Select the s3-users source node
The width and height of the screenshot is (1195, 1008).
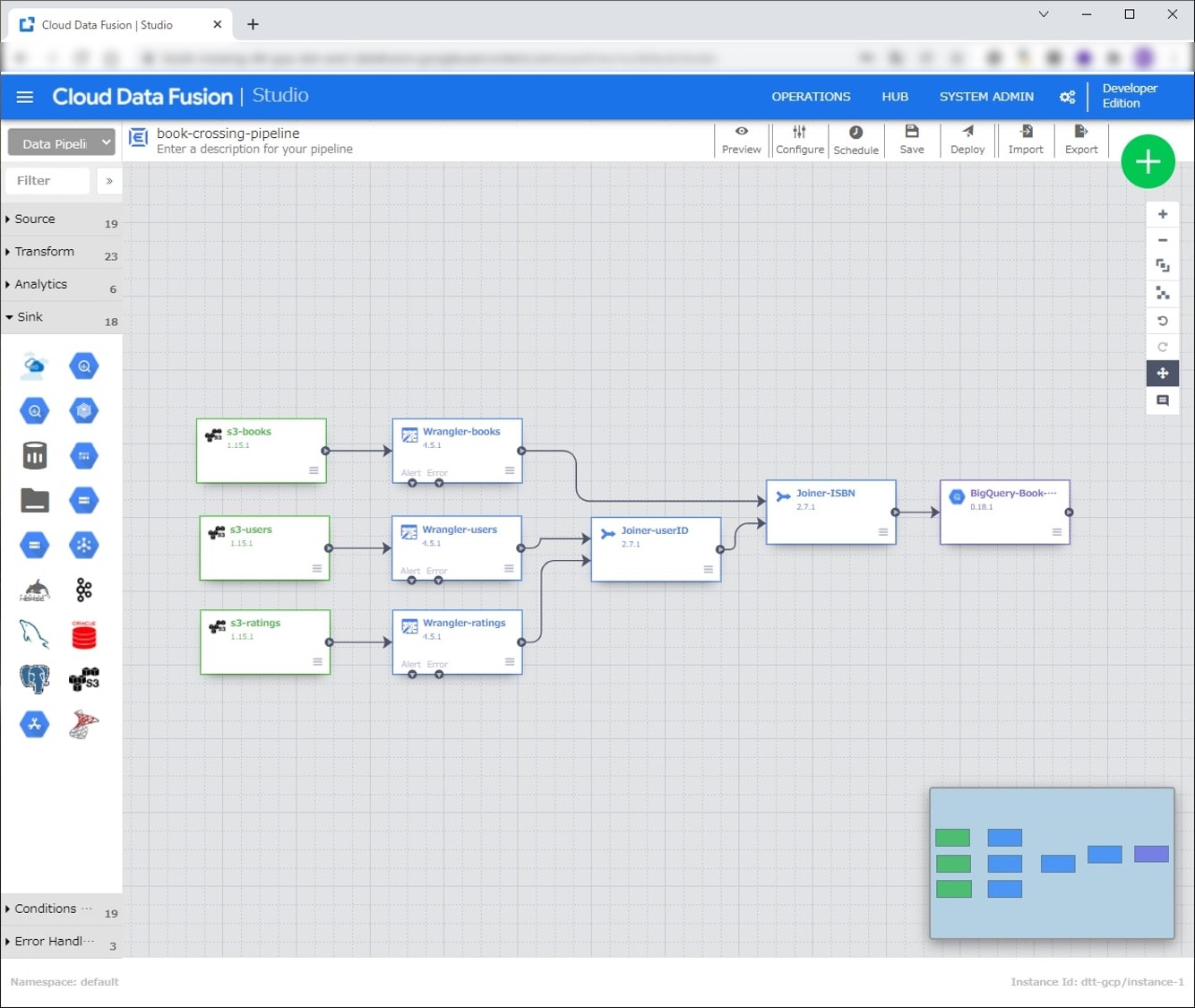coord(264,548)
